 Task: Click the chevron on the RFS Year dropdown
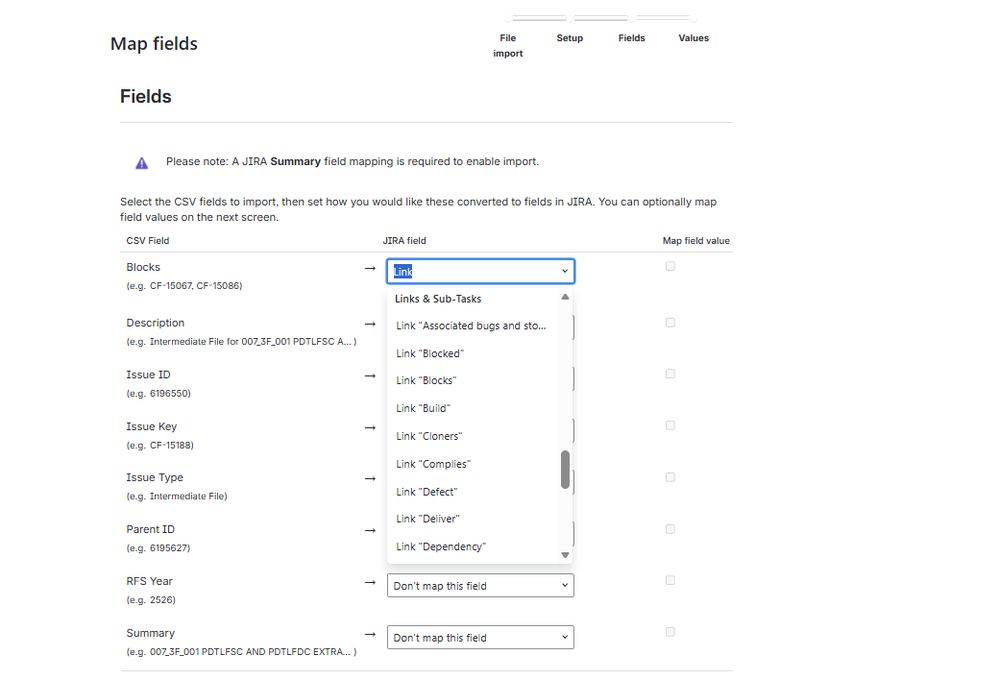pos(564,584)
